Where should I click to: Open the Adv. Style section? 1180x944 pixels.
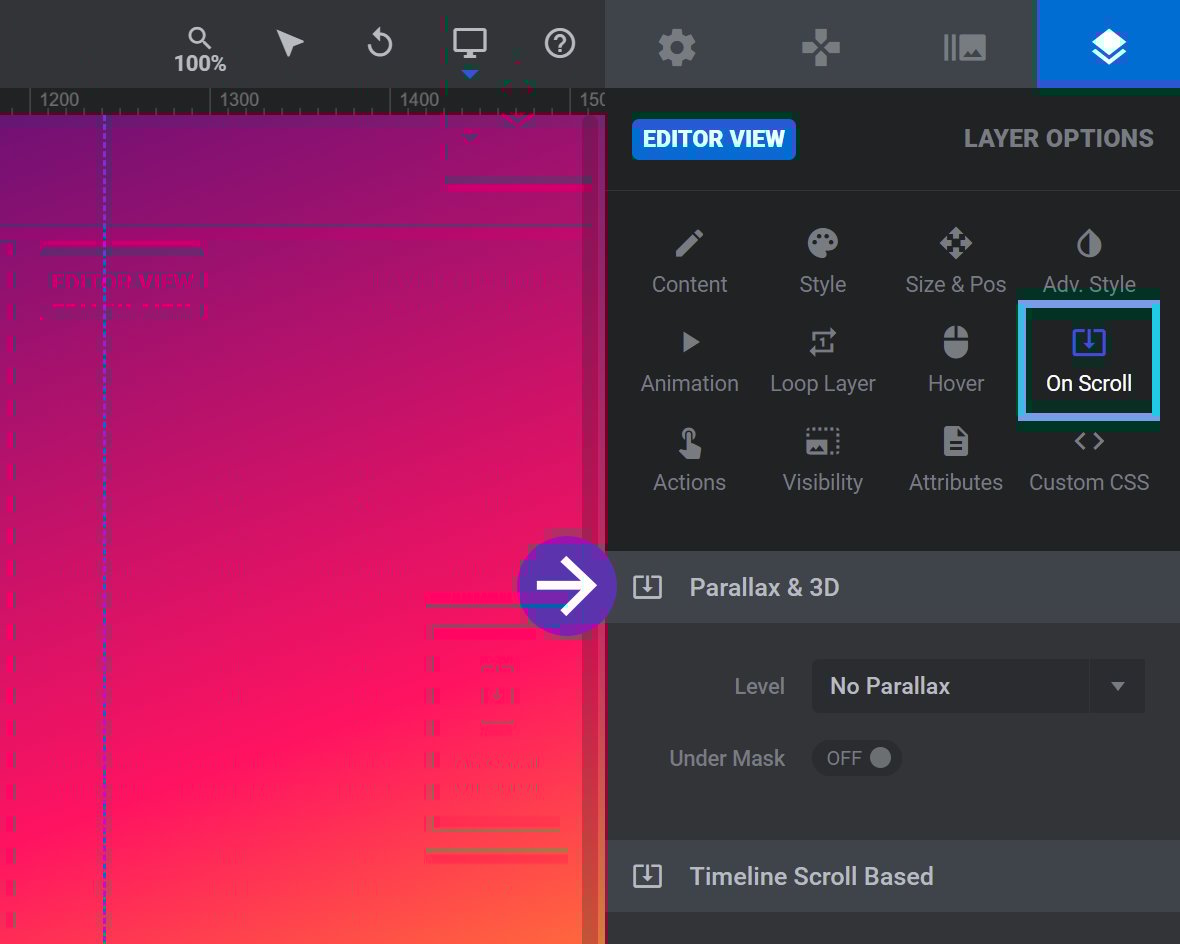[1089, 262]
